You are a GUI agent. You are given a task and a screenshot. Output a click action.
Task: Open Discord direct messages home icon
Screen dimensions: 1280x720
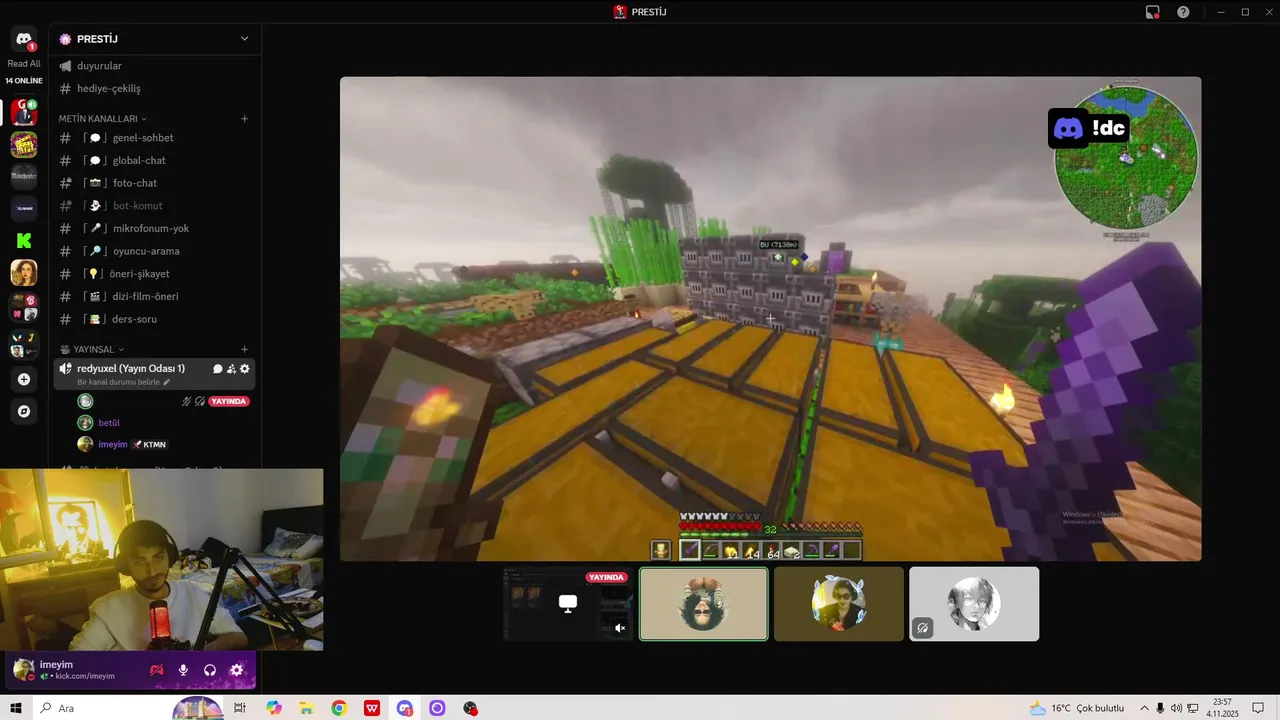24,39
